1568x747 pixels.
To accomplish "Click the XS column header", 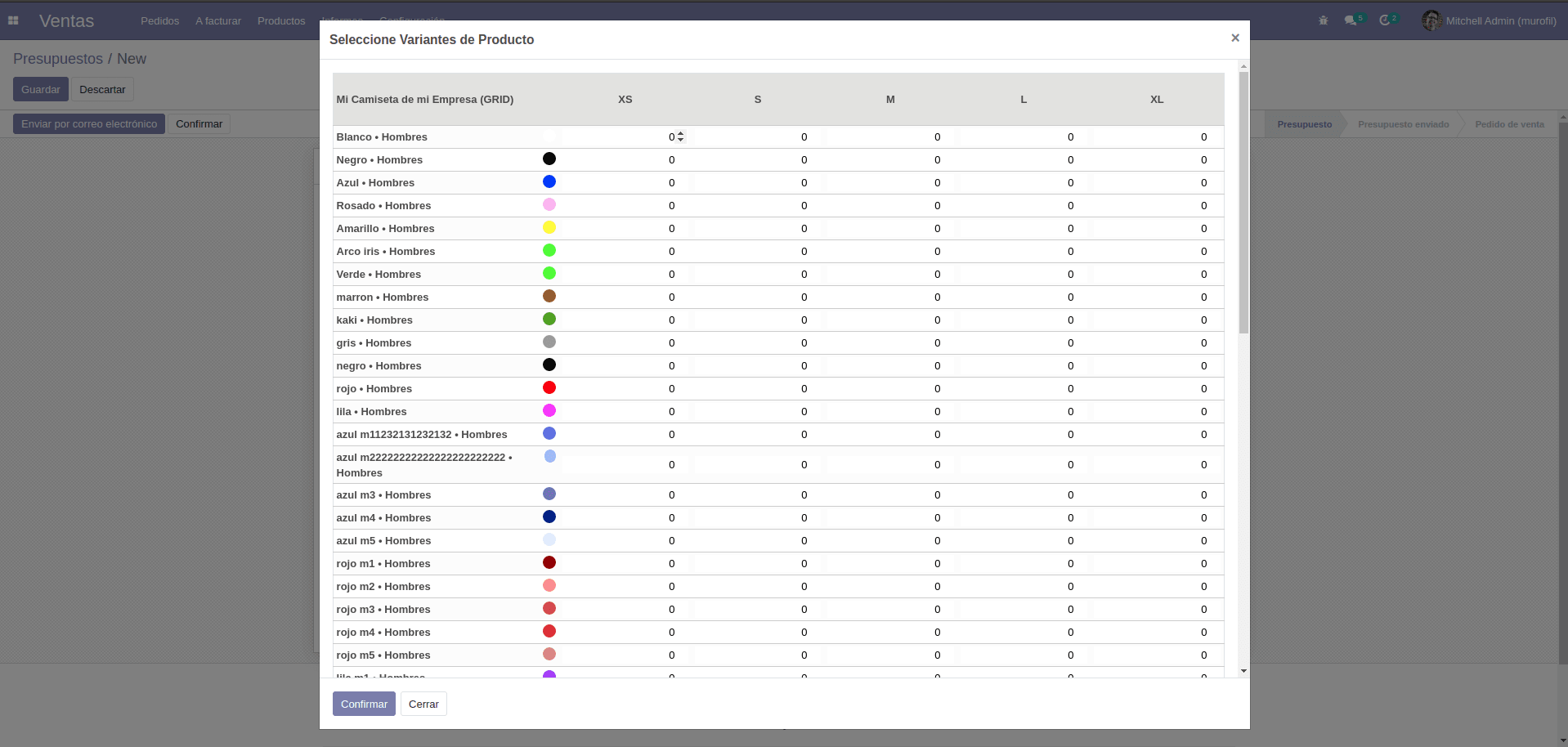I will [x=625, y=99].
